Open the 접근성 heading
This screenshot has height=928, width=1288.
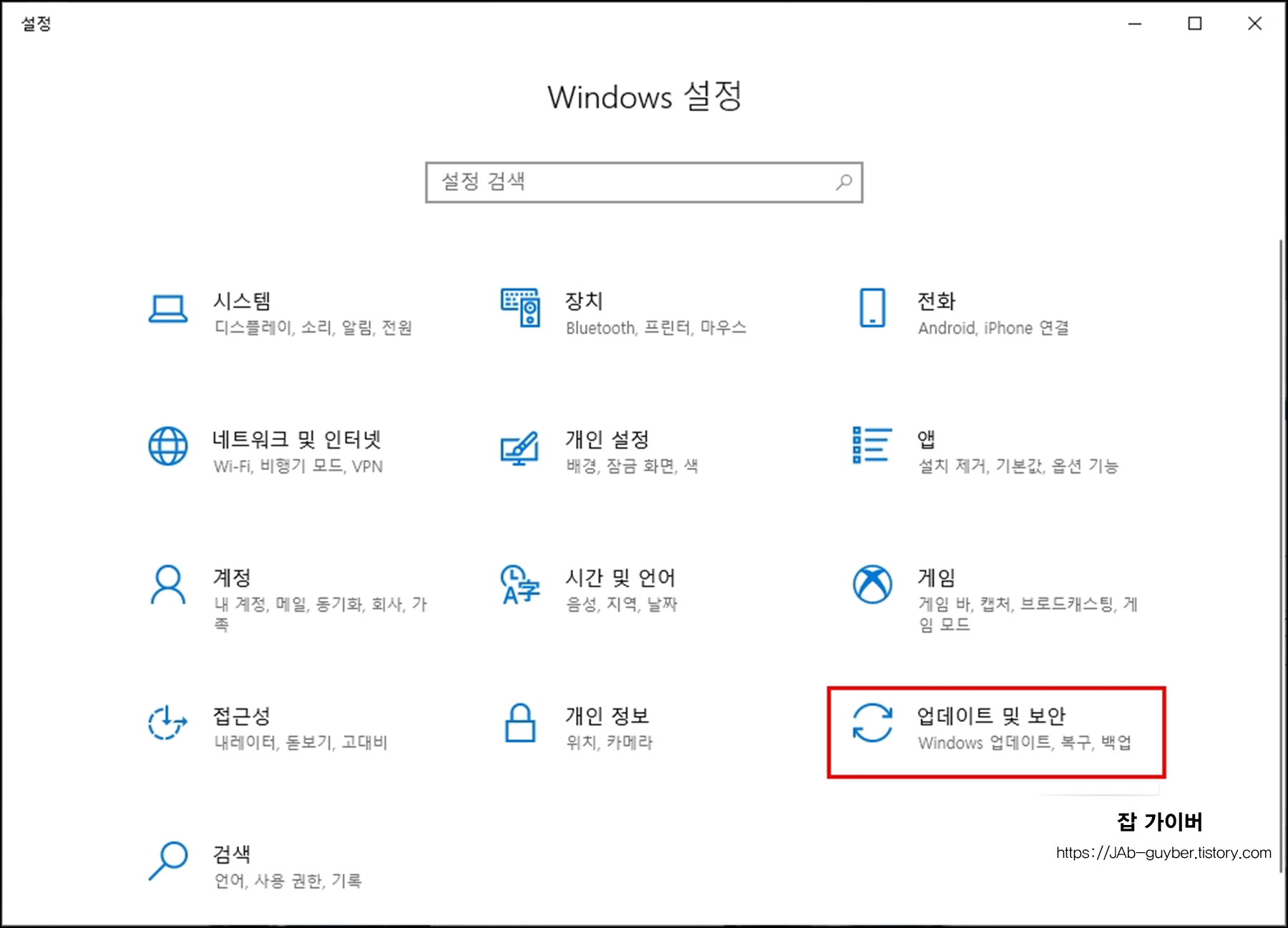(242, 715)
